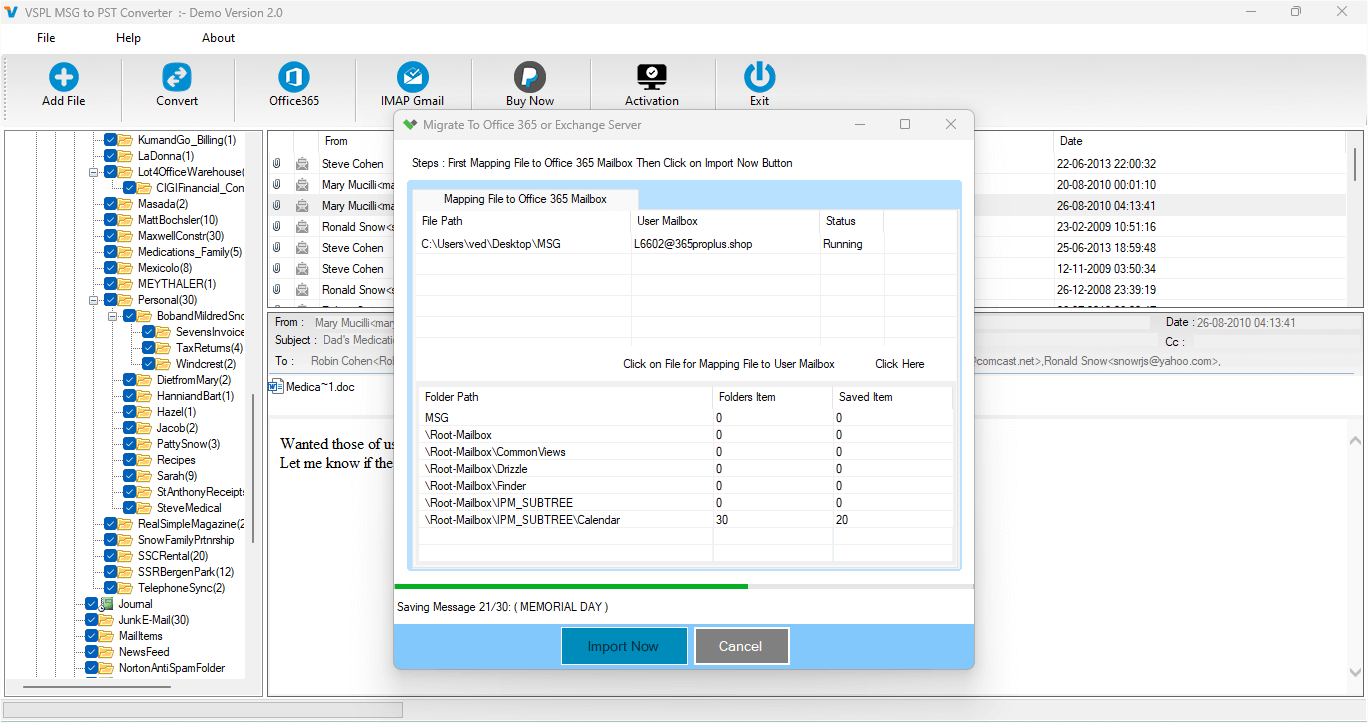Open the About menu

pyautogui.click(x=218, y=38)
